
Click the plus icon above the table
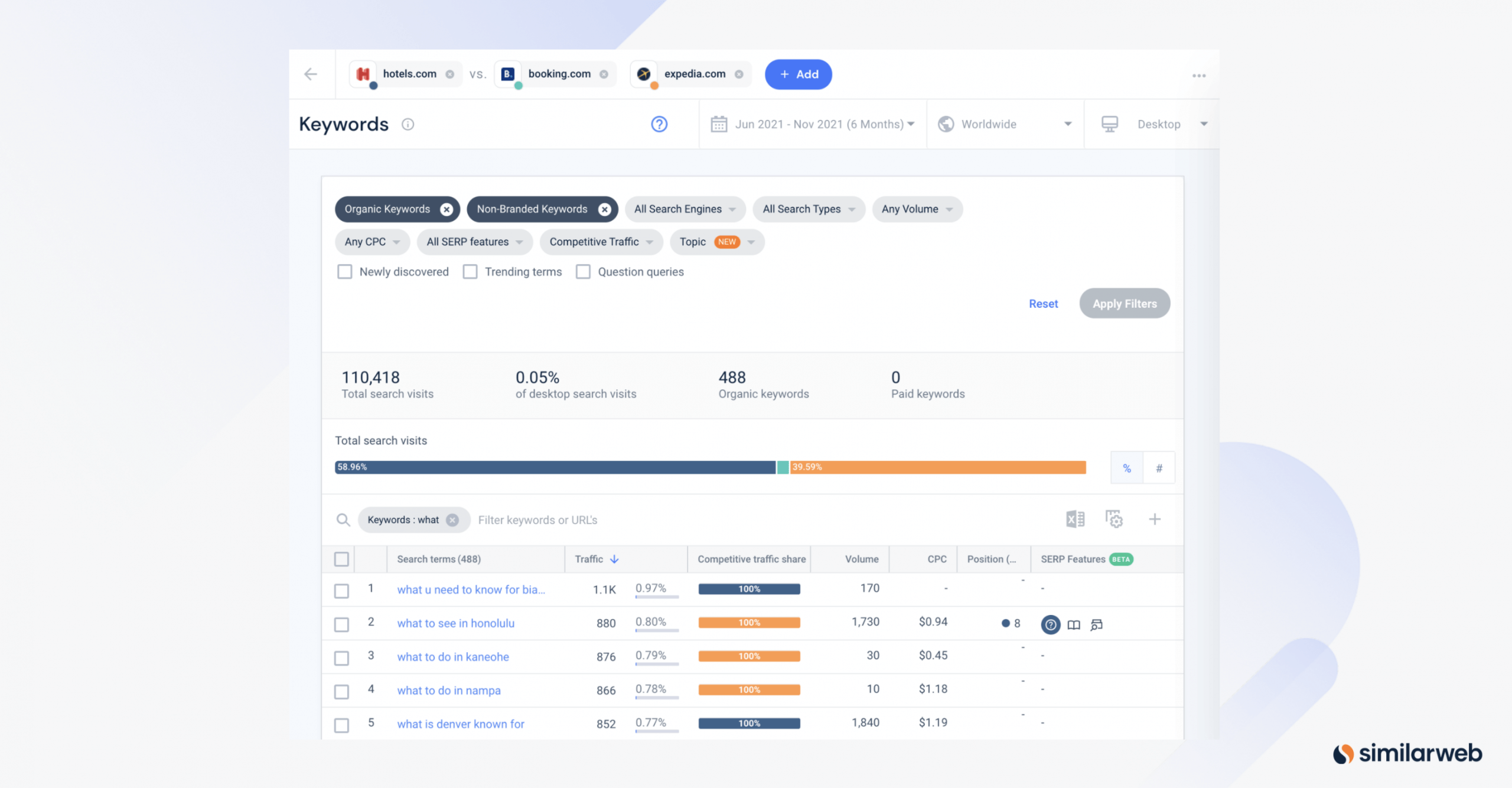coord(1155,519)
